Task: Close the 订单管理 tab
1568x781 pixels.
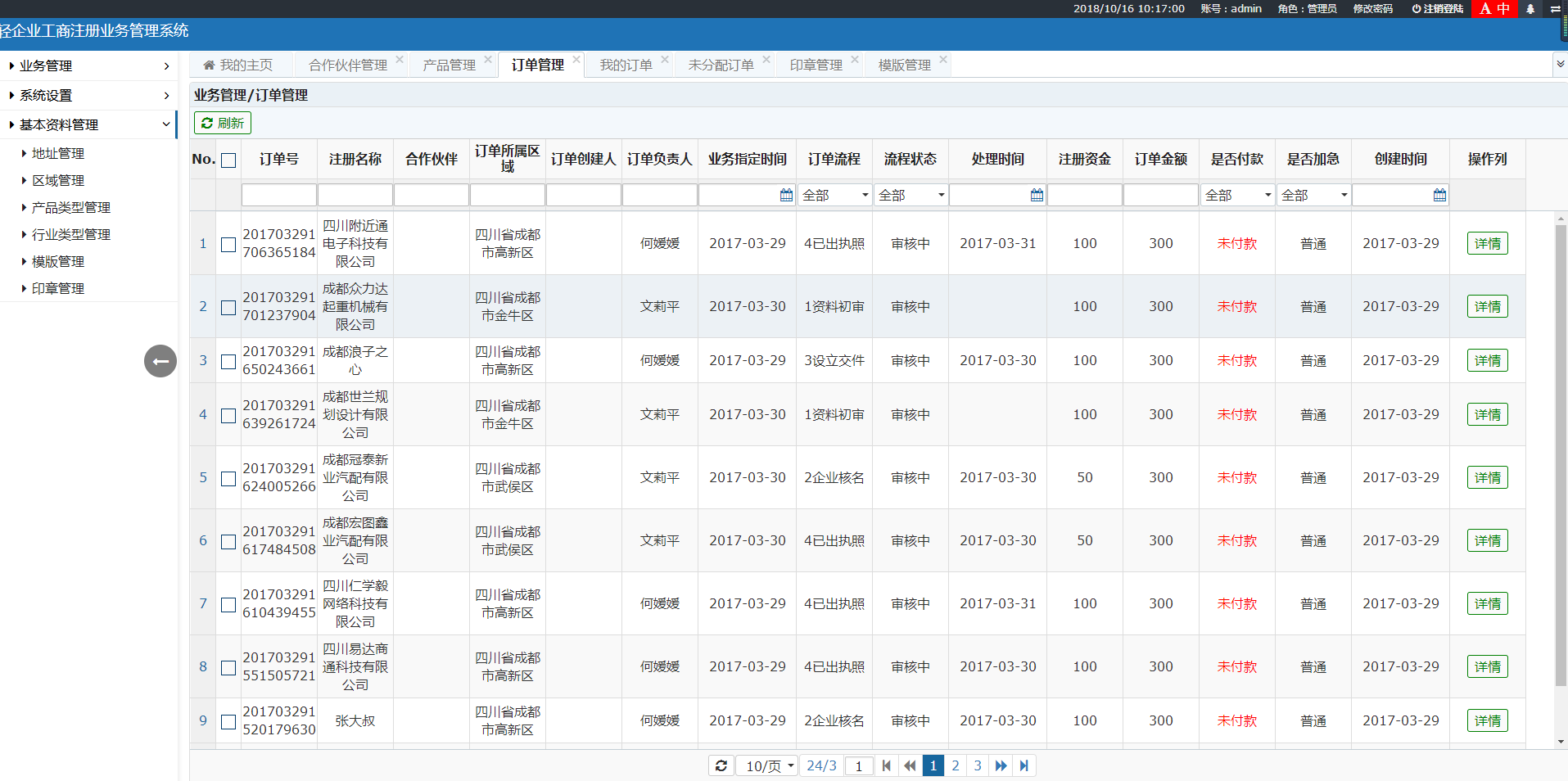Action: (576, 60)
